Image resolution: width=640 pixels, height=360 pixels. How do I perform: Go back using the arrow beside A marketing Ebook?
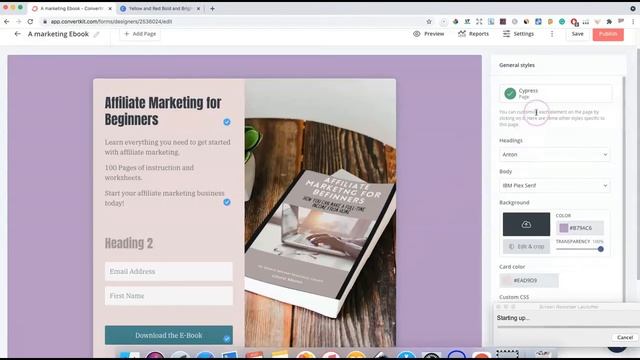tap(17, 34)
